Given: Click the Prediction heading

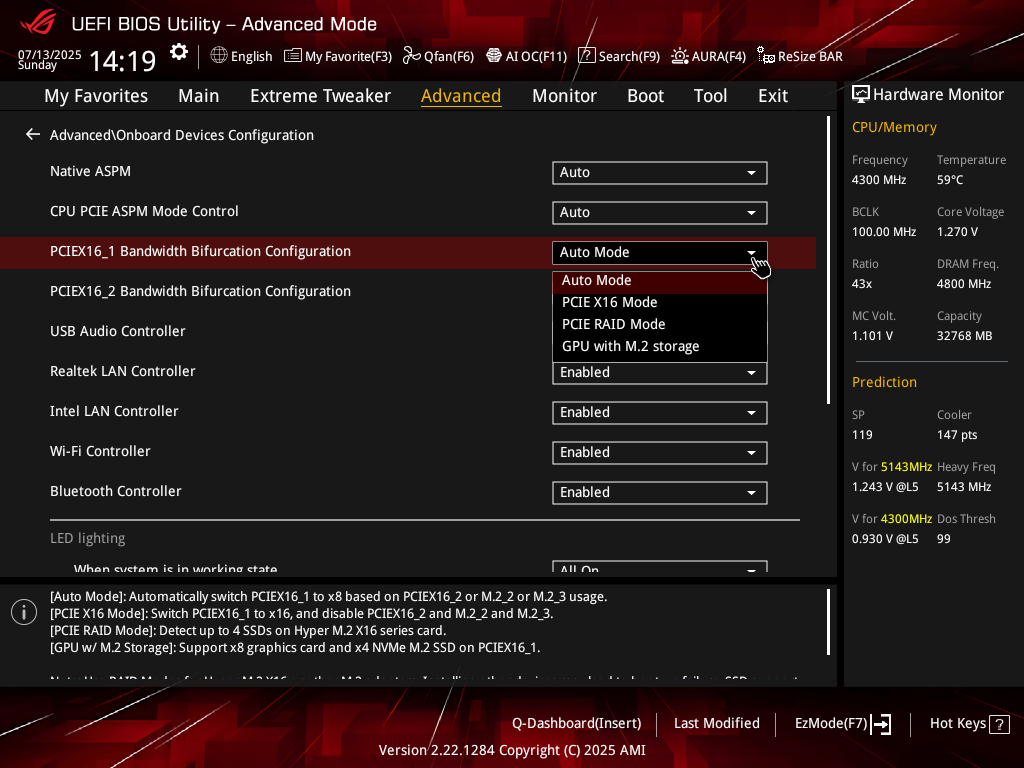Looking at the screenshot, I should point(884,382).
